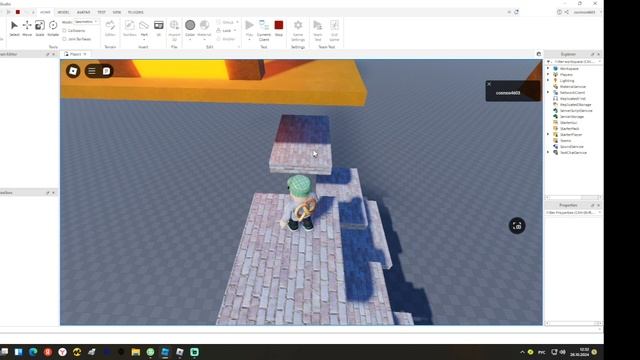Open the terrain Editor
The image size is (640, 360).
point(110,28)
